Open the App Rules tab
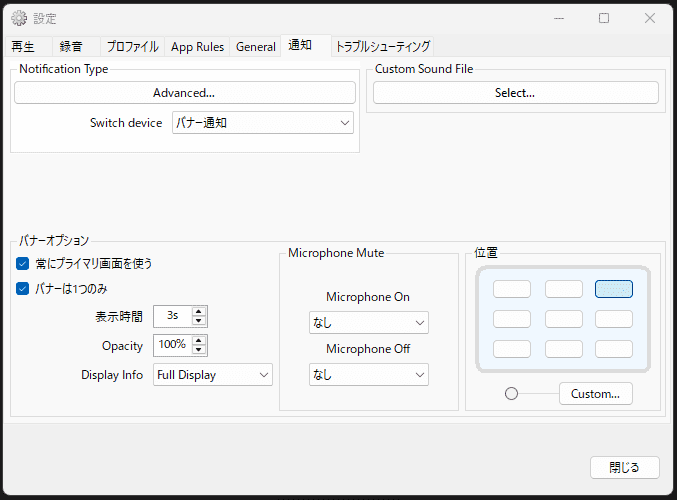Viewport: 677px width, 500px height. pyautogui.click(x=197, y=47)
